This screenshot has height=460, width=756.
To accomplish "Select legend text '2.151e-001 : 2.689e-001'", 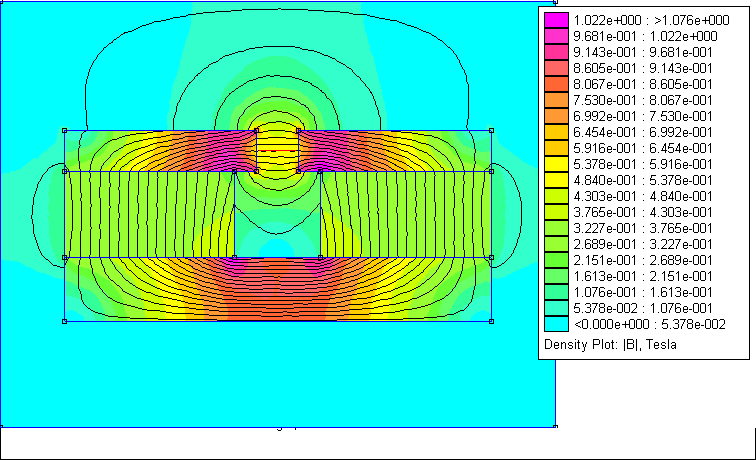I will 643,260.
